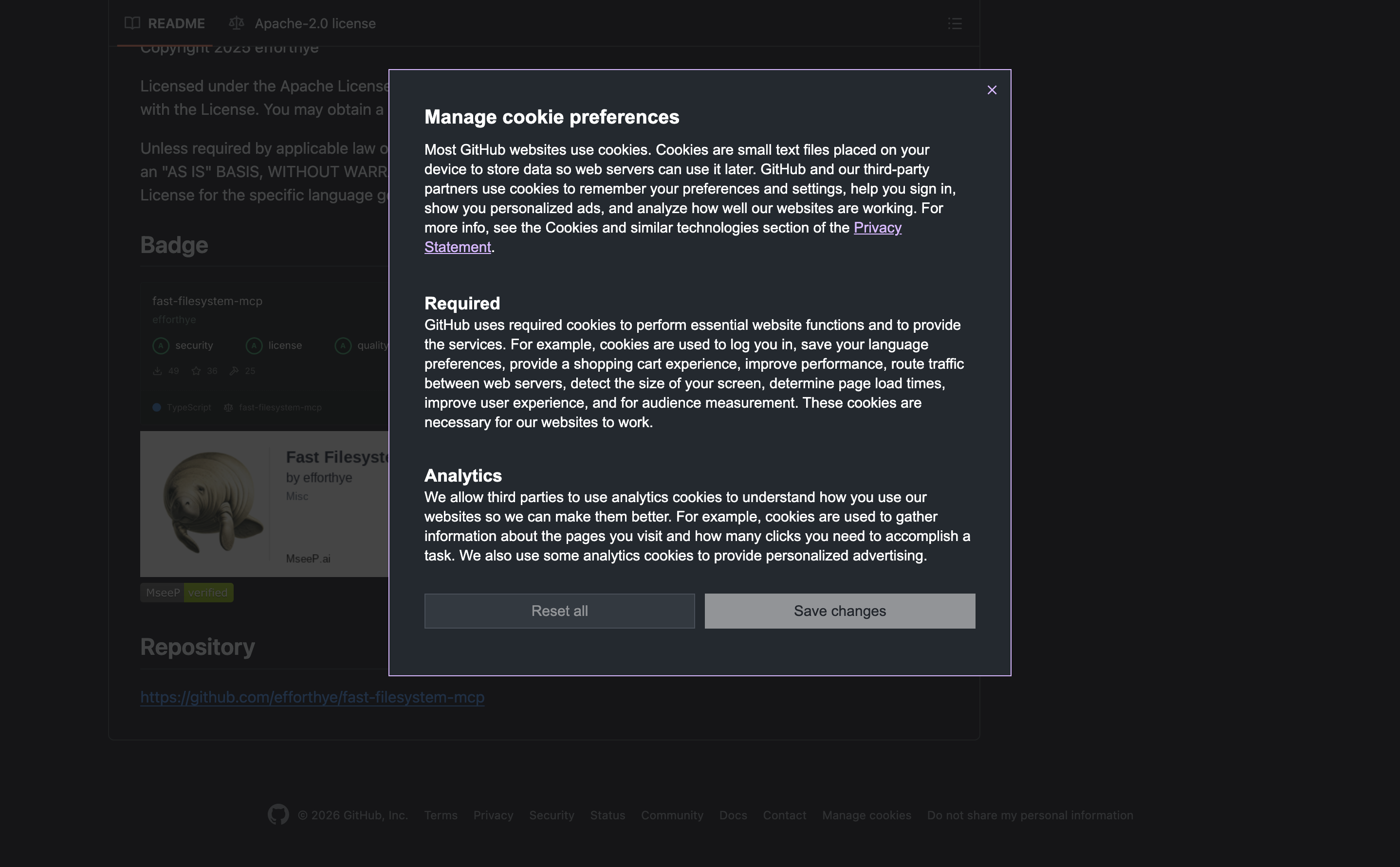The width and height of the screenshot is (1400, 867).
Task: Click the MseeP verified badge
Action: (x=186, y=592)
